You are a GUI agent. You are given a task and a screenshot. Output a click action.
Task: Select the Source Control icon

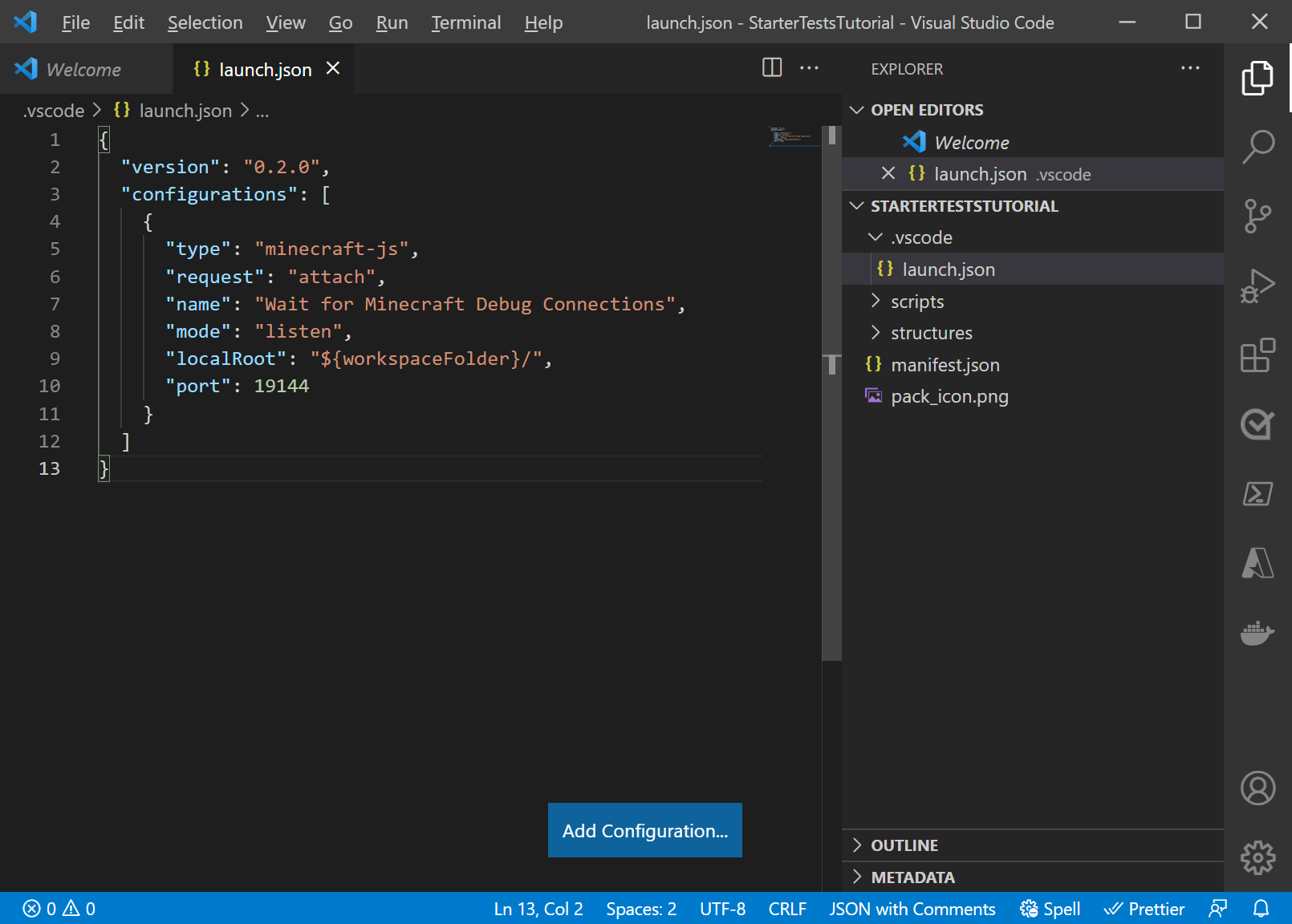1257,215
